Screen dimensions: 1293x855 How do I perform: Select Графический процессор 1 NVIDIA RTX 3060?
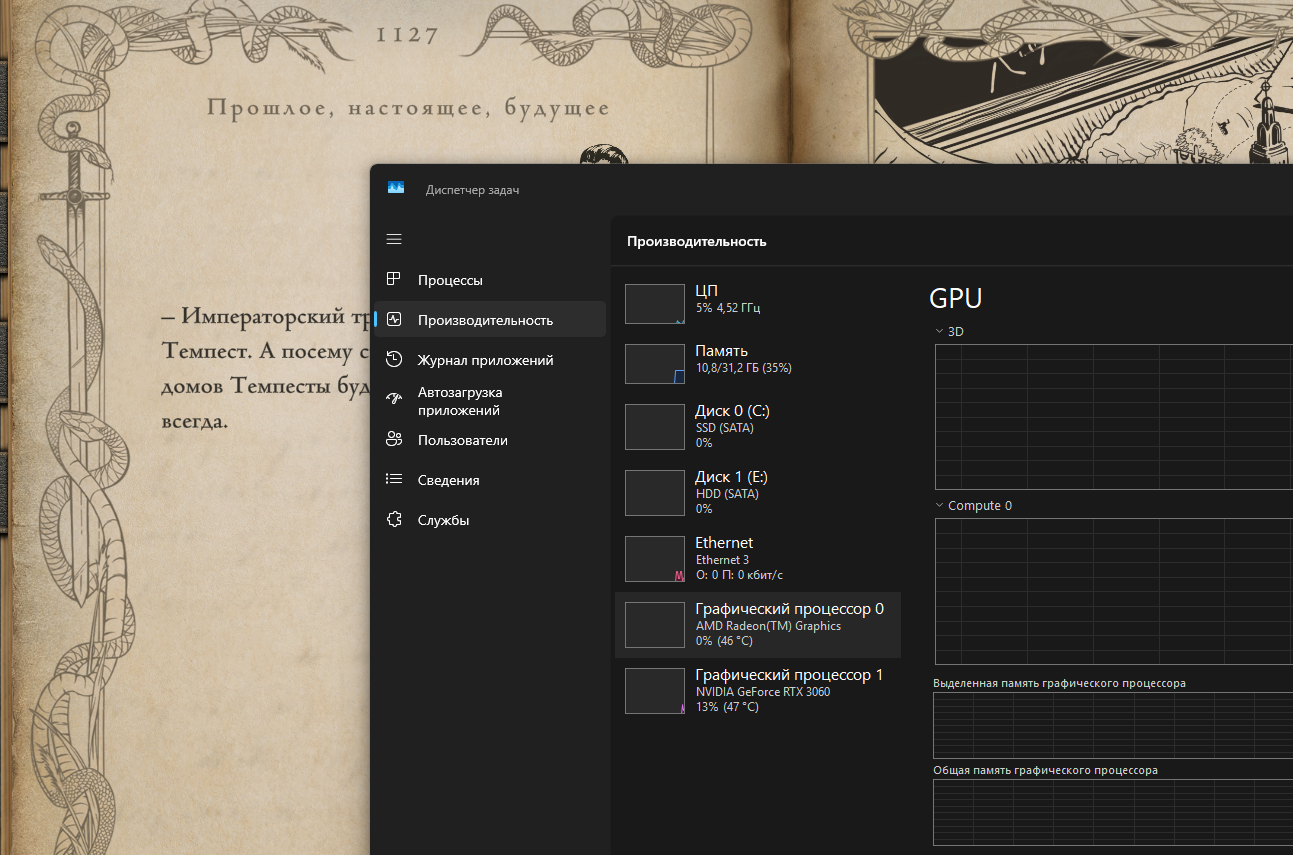tap(758, 690)
